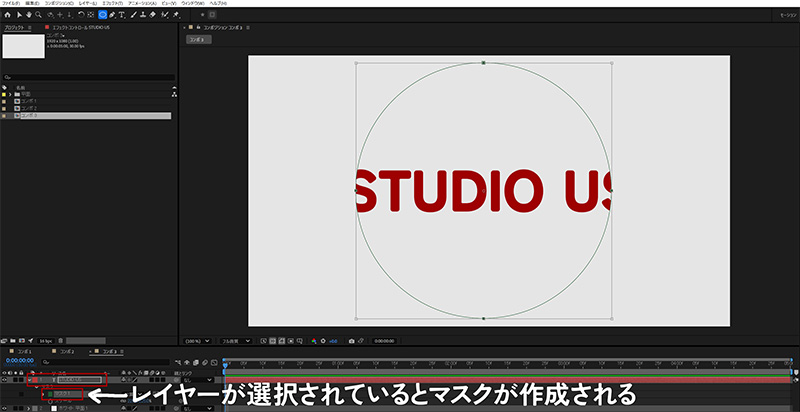Hide layer 2 white solid with eye icon
Screen dimensions: 800x412
[x=5, y=408]
